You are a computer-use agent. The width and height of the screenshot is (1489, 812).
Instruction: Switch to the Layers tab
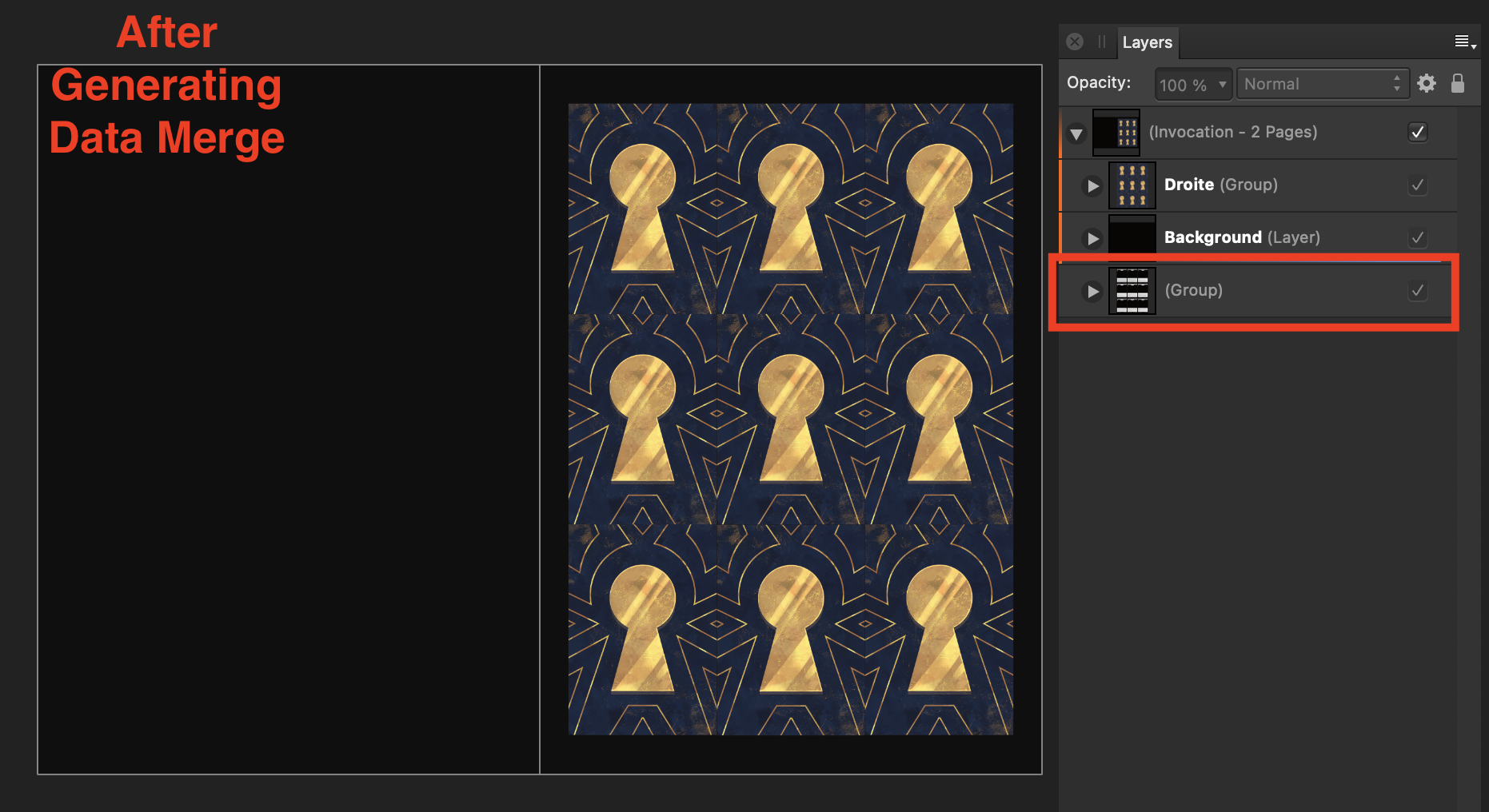1147,42
